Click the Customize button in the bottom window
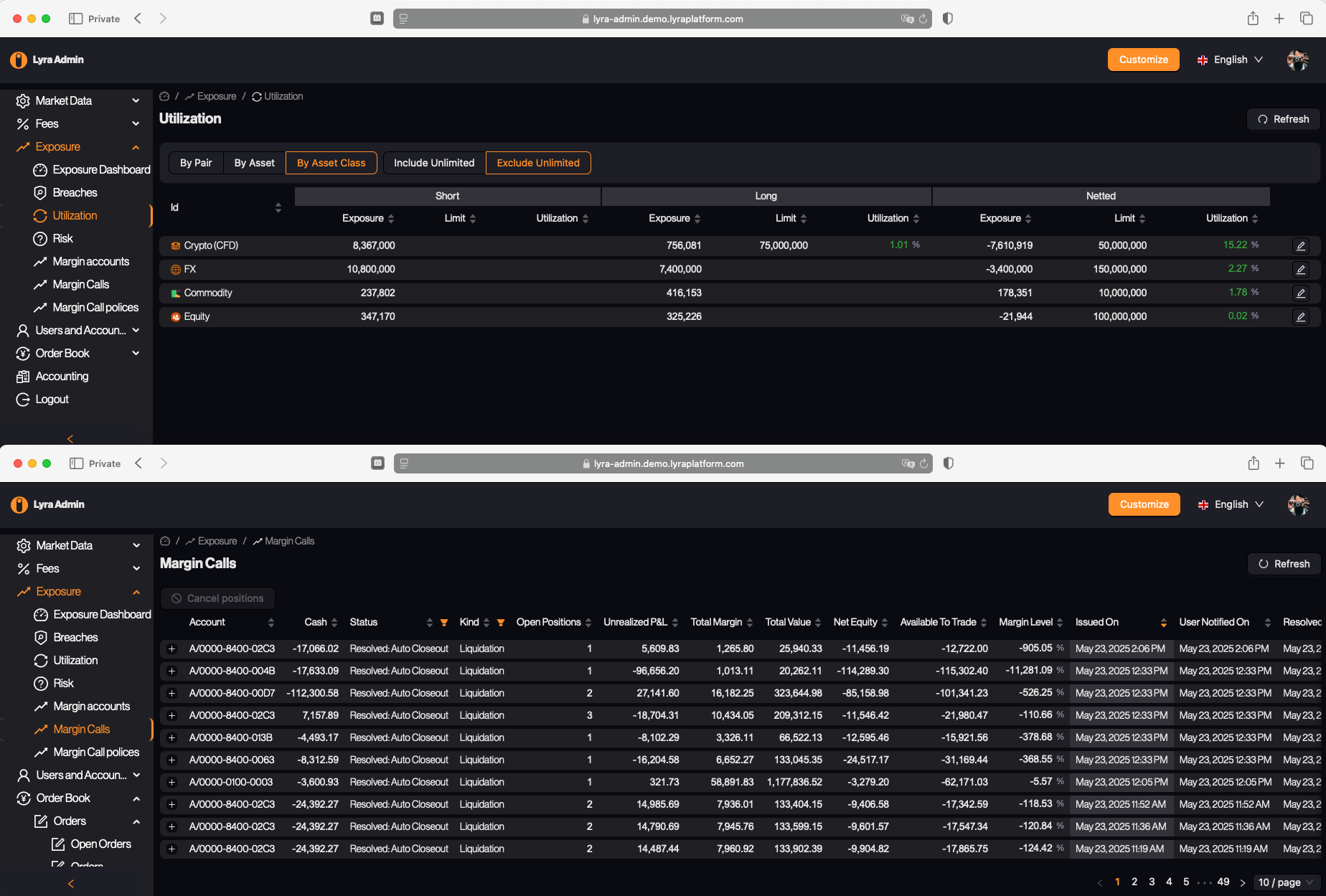Viewport: 1326px width, 896px height. point(1144,504)
